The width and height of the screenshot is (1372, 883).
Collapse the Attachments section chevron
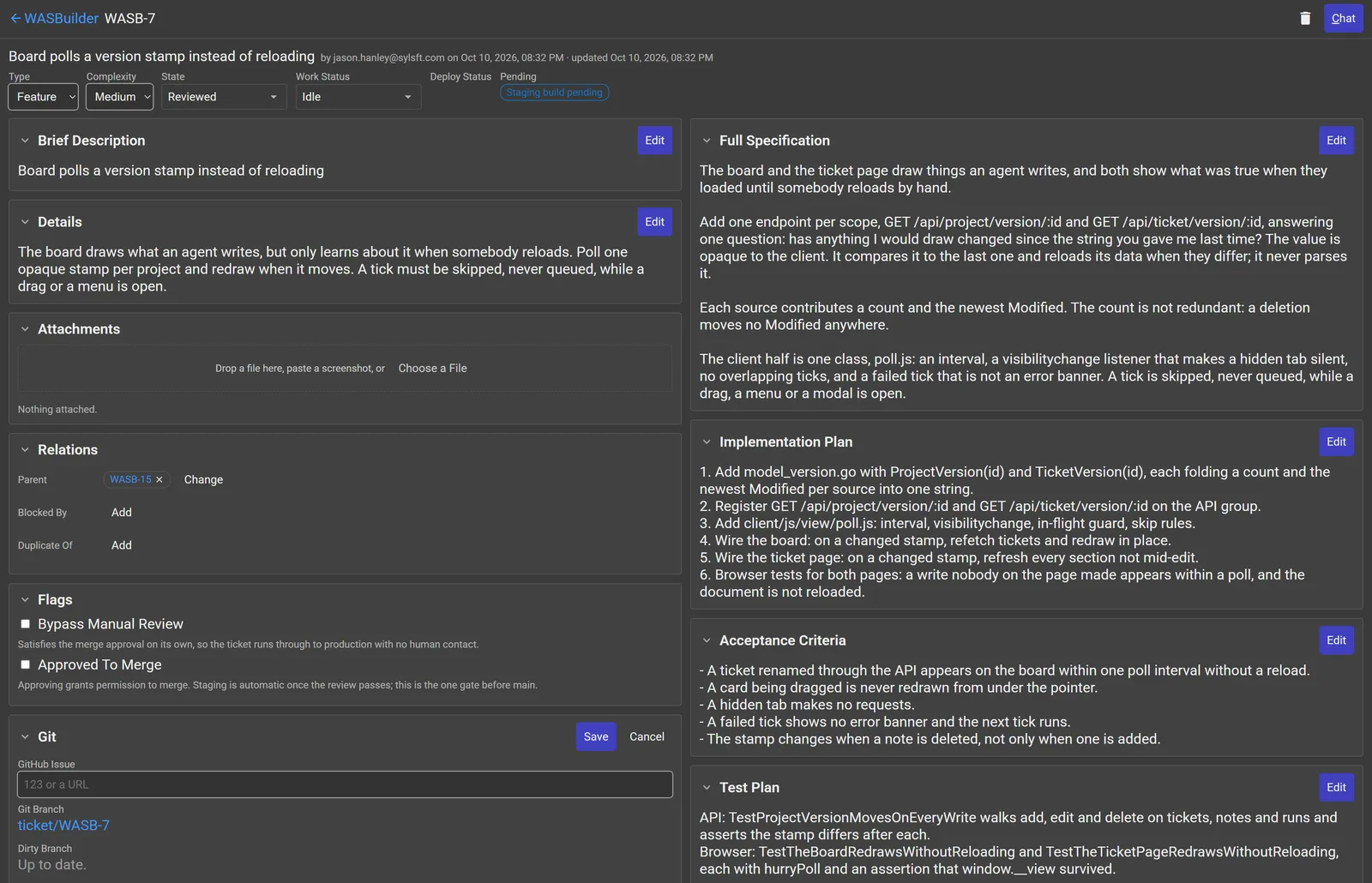(x=25, y=329)
